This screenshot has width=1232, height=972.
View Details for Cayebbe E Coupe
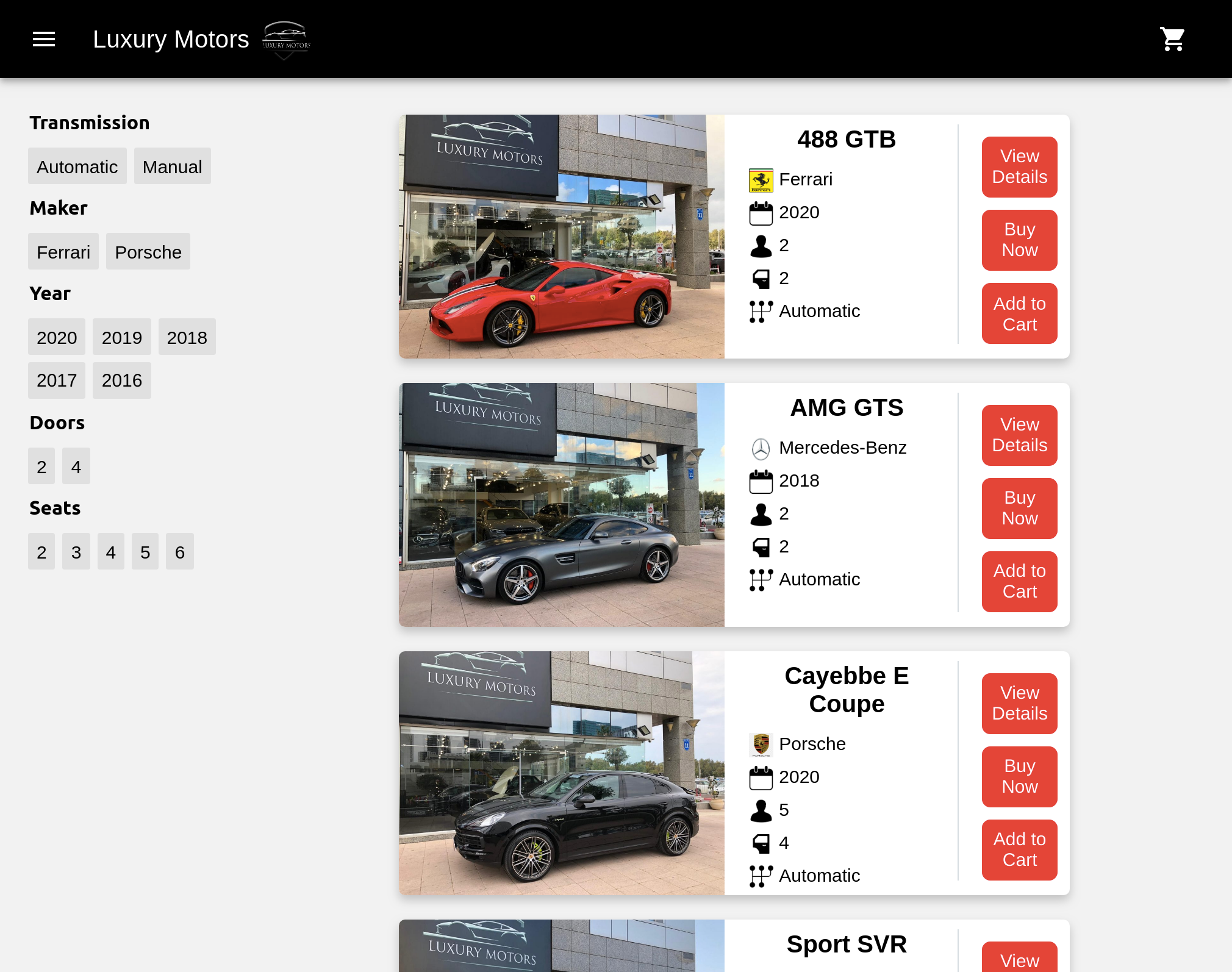1020,704
